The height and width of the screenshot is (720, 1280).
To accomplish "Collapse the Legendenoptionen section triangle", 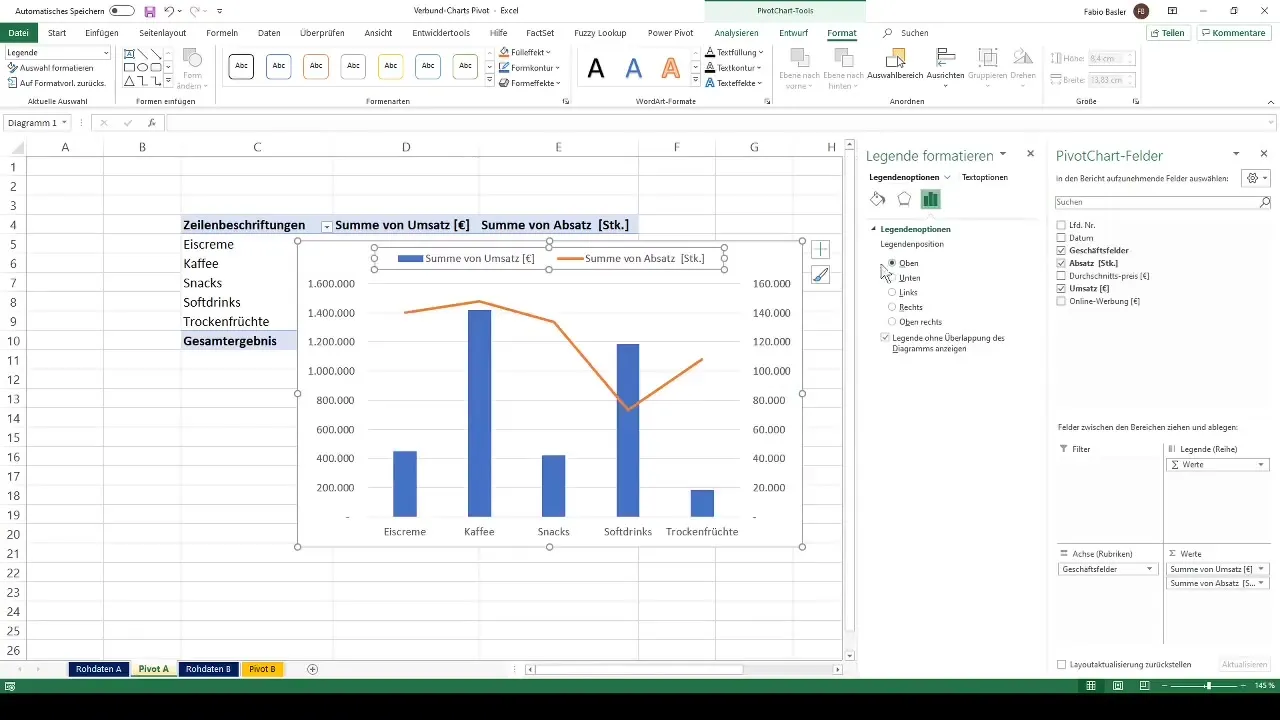I will 873,229.
